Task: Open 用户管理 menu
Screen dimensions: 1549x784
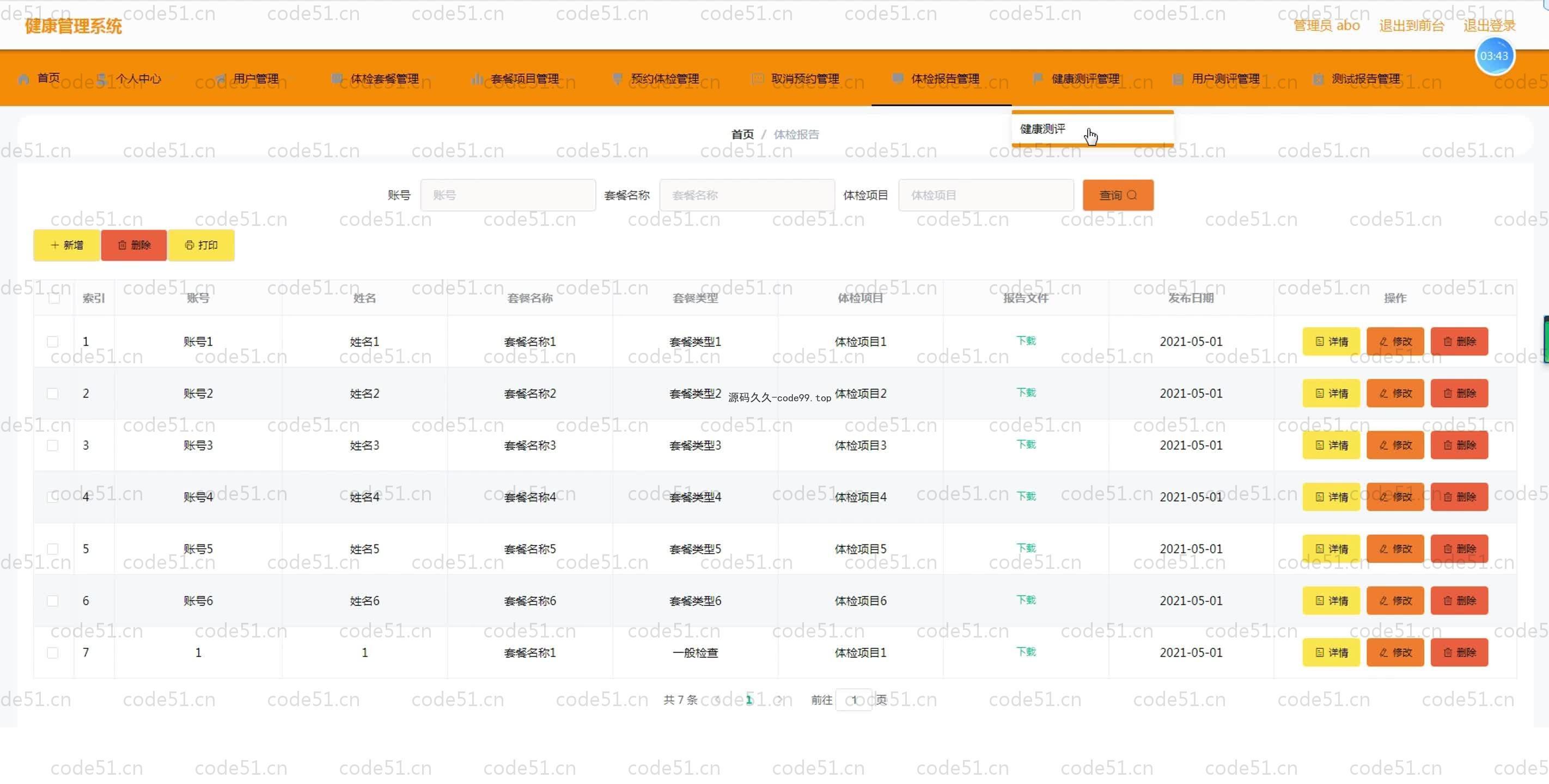Action: (x=247, y=78)
